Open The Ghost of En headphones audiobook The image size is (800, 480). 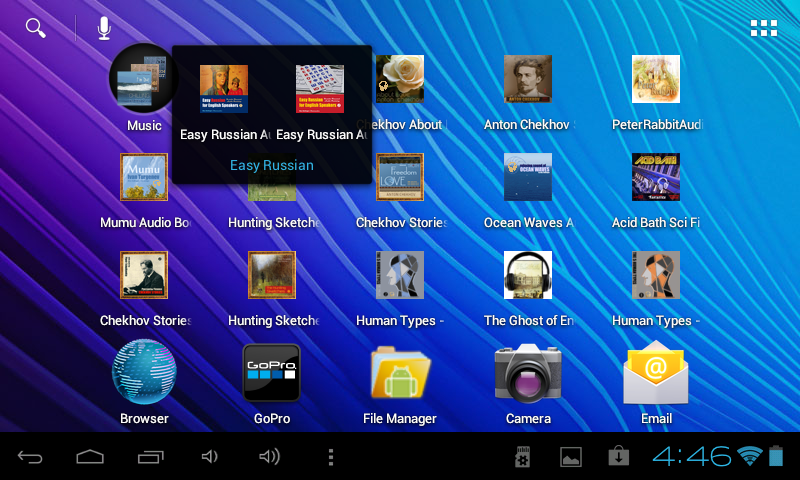[x=528, y=275]
